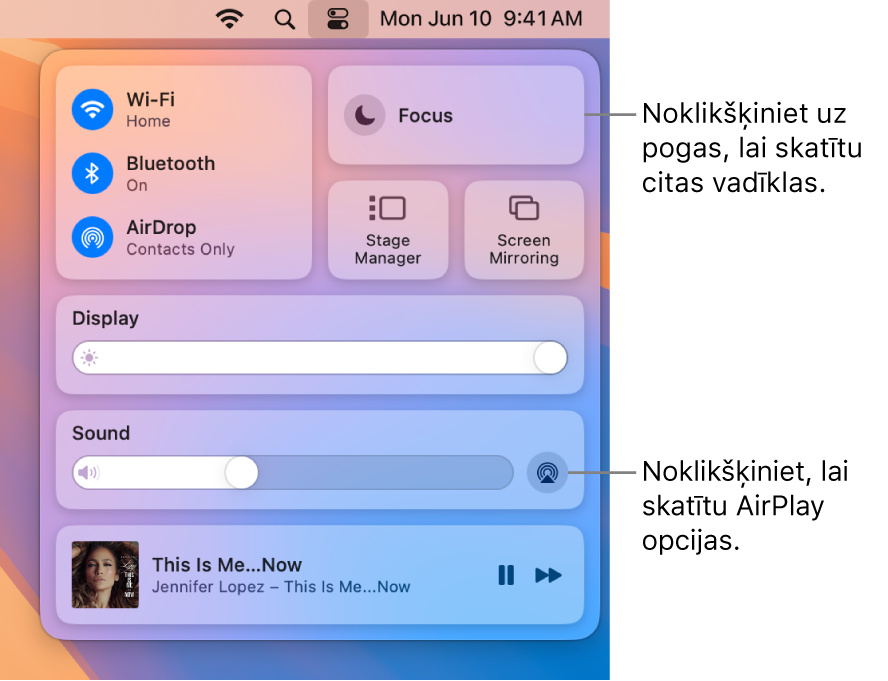Screen dimensions: 888x681
Task: Click the AirDrop Contacts Only status
Action: [x=180, y=249]
